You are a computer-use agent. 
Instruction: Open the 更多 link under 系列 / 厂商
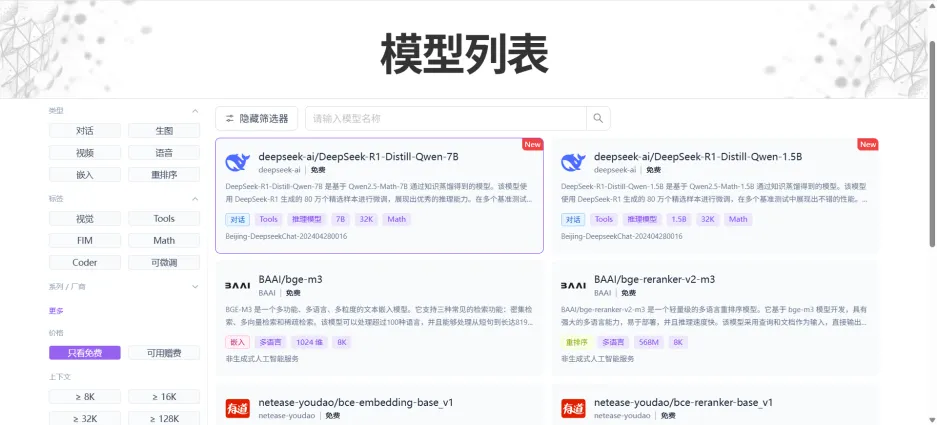tap(56, 311)
